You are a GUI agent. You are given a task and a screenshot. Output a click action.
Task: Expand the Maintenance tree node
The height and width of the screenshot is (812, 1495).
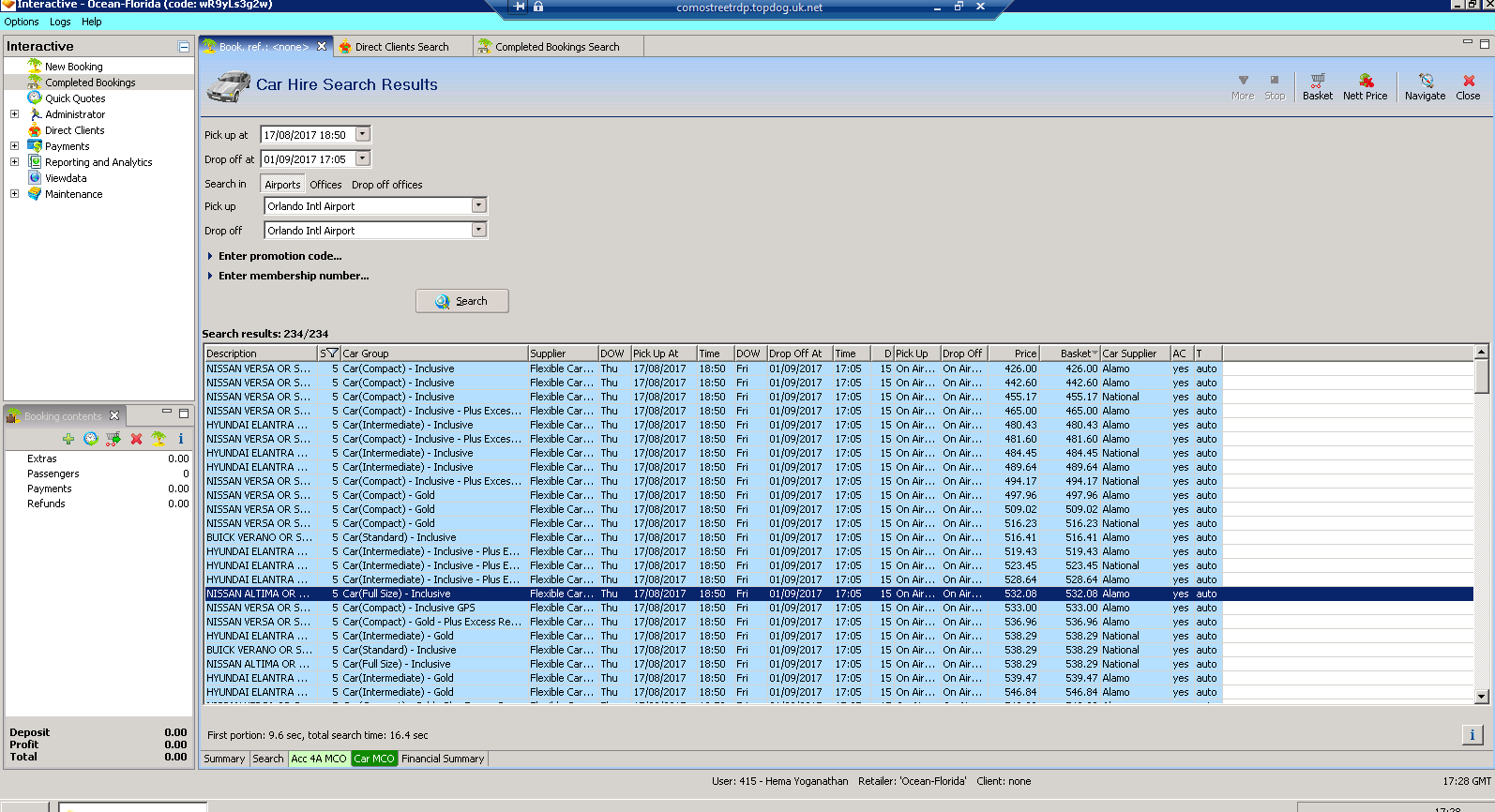coord(14,194)
